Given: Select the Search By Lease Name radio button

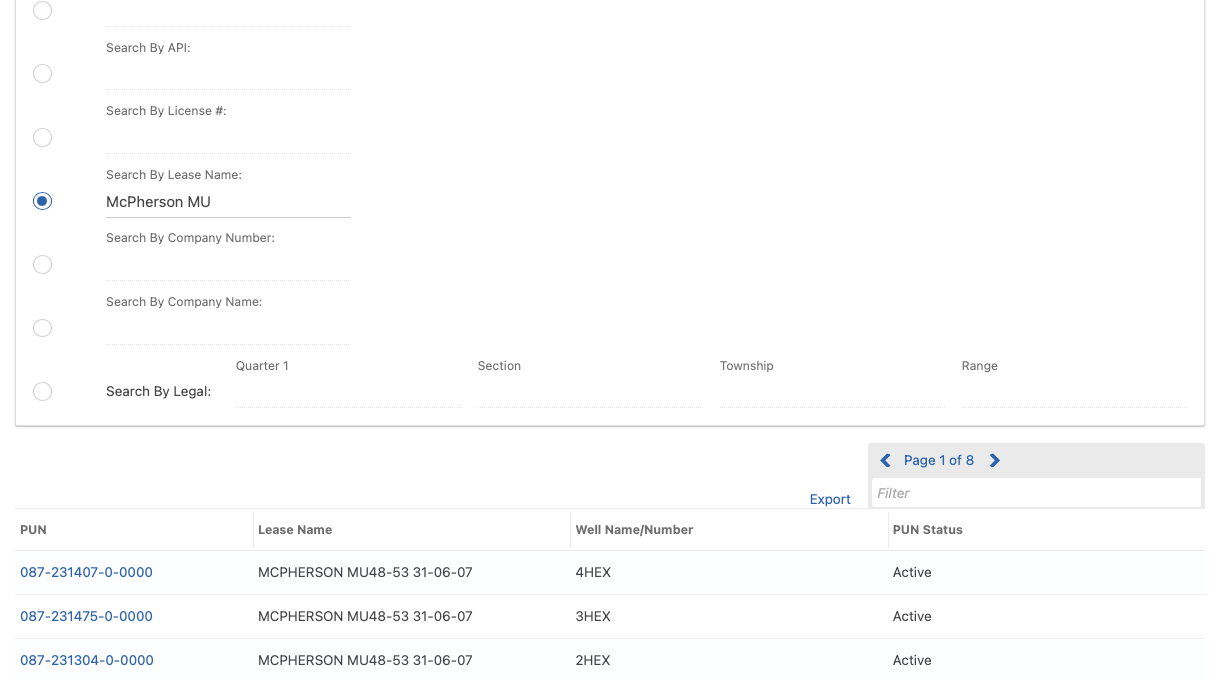Looking at the screenshot, I should click(x=42, y=201).
